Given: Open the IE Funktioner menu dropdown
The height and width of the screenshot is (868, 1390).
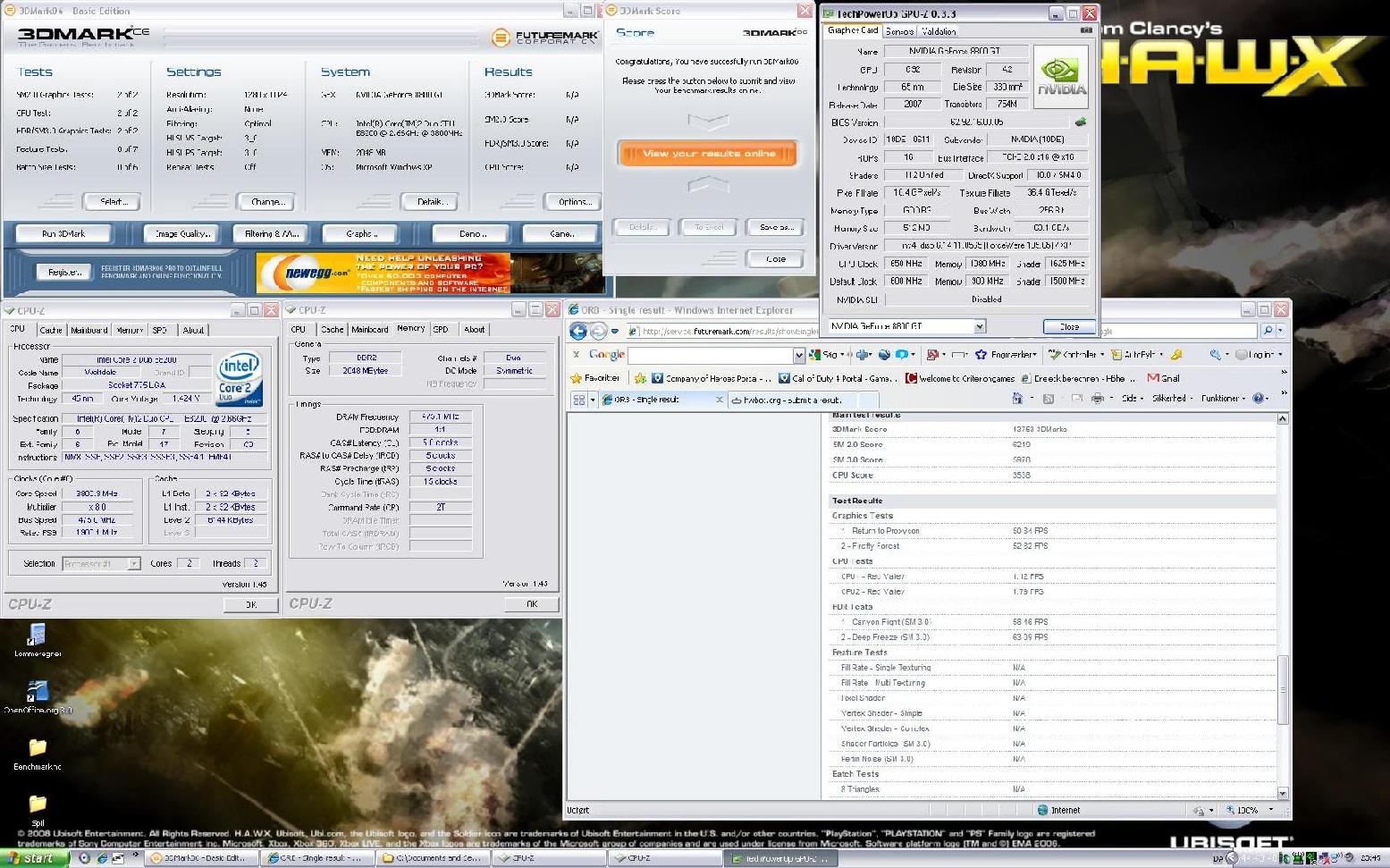Looking at the screenshot, I should coord(1225,399).
